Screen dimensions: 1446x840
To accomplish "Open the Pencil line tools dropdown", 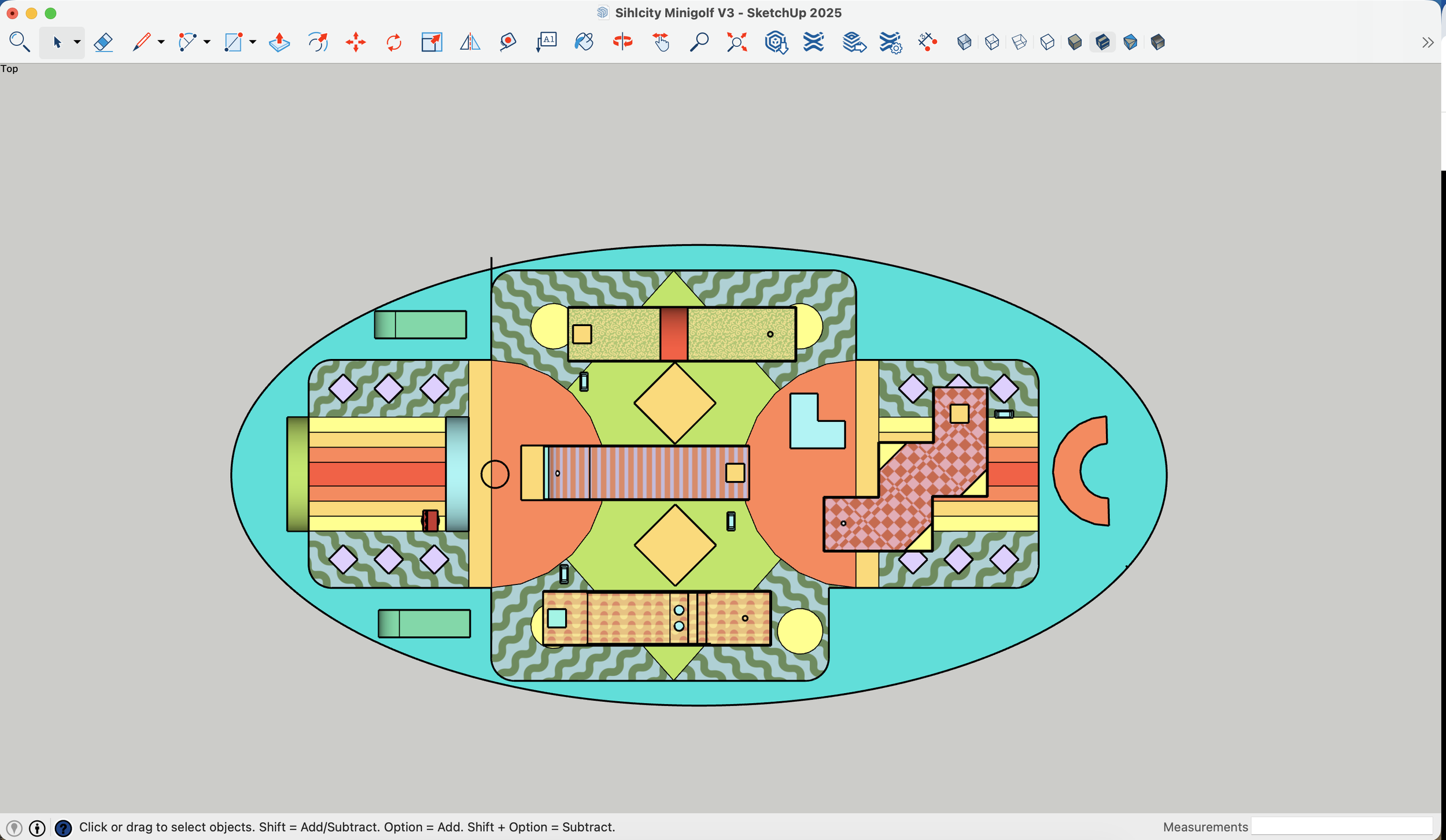I will tap(161, 42).
